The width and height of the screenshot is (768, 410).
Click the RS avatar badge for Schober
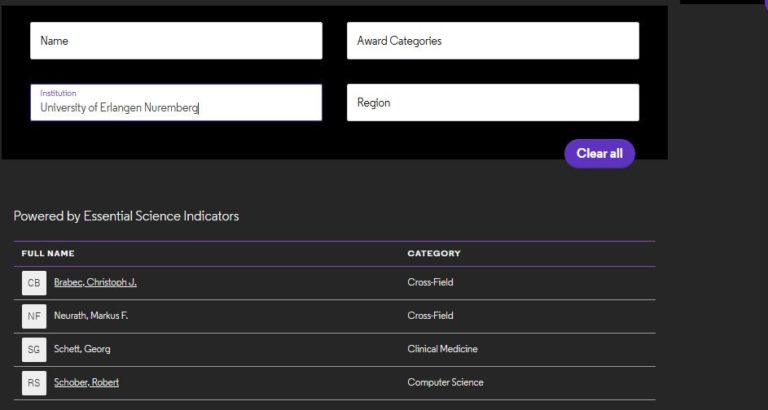point(34,382)
